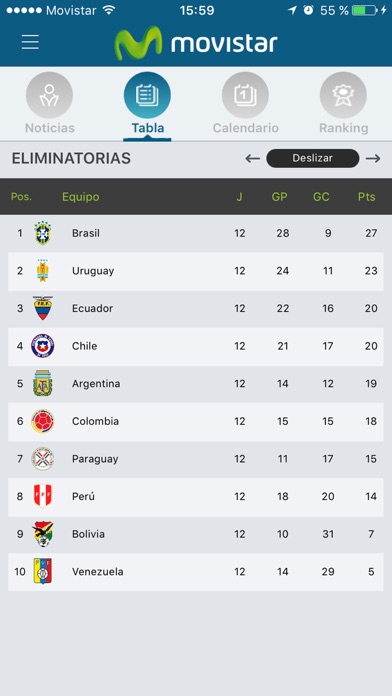Tap the Deslizar pill button
Viewport: 392px width, 696px height.
[x=313, y=158]
